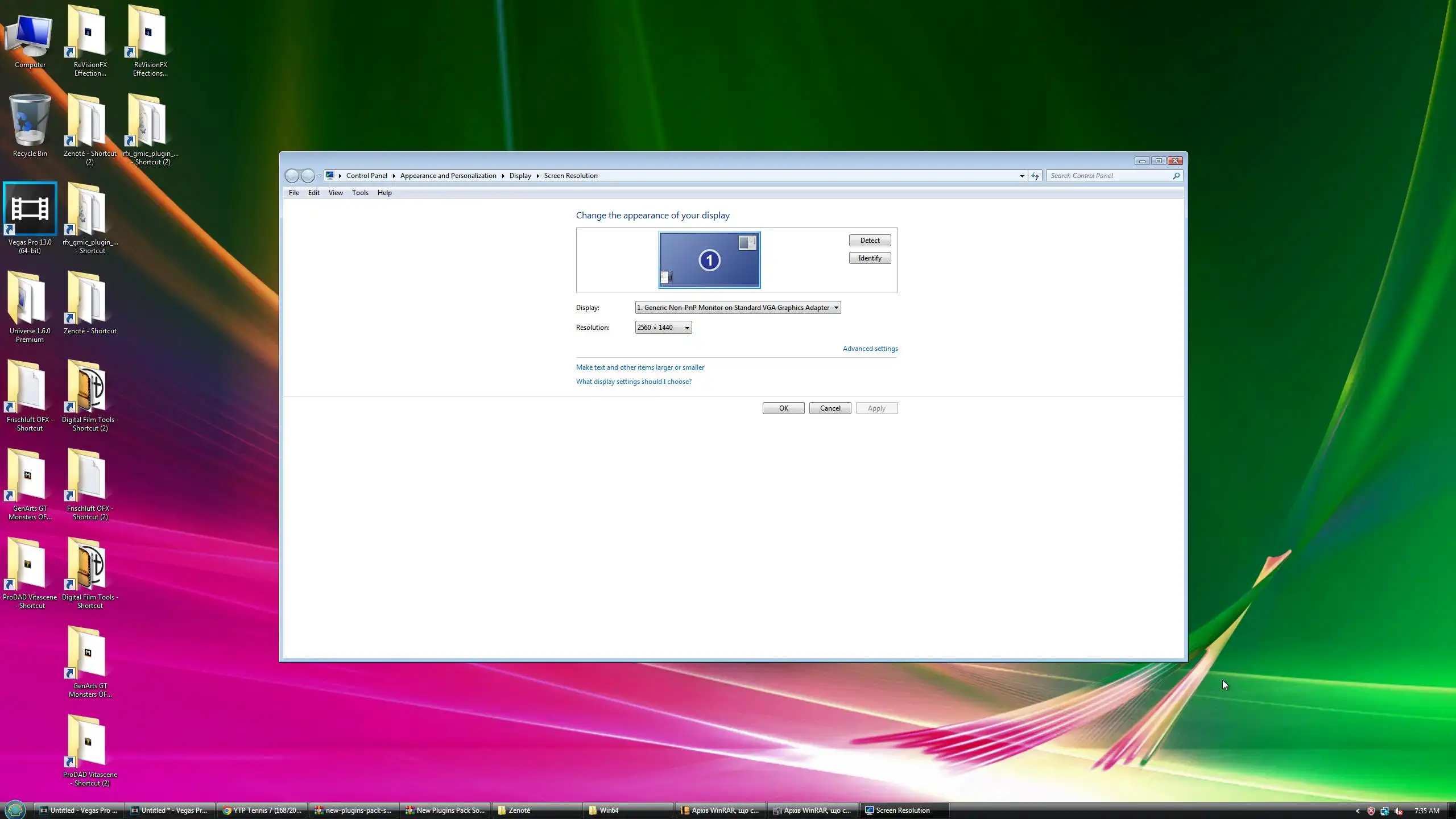Expand address bar history dropdown arrow
This screenshot has width=1456, height=819.
coord(1022,176)
